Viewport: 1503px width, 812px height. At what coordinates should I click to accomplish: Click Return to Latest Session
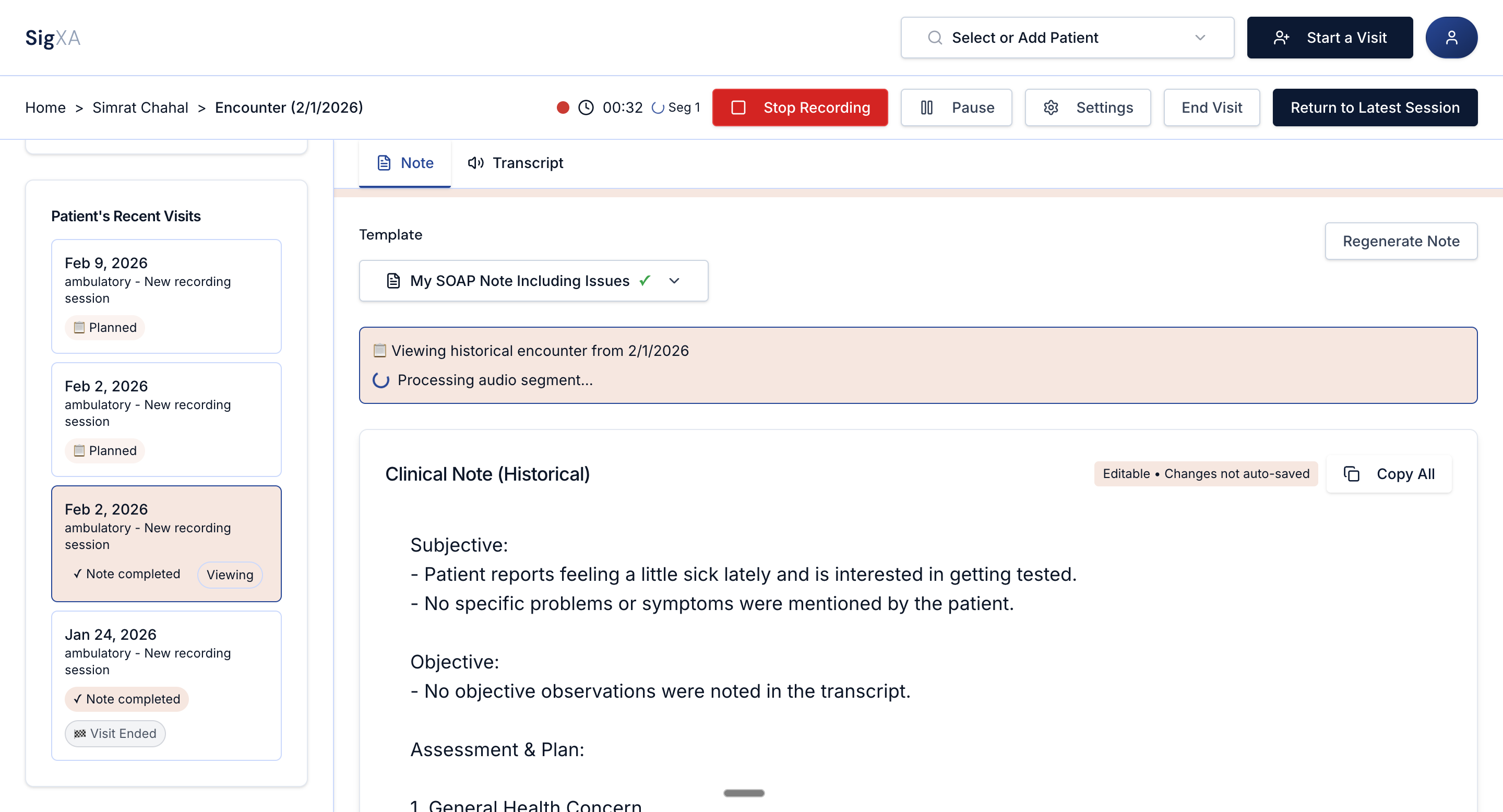click(1375, 108)
